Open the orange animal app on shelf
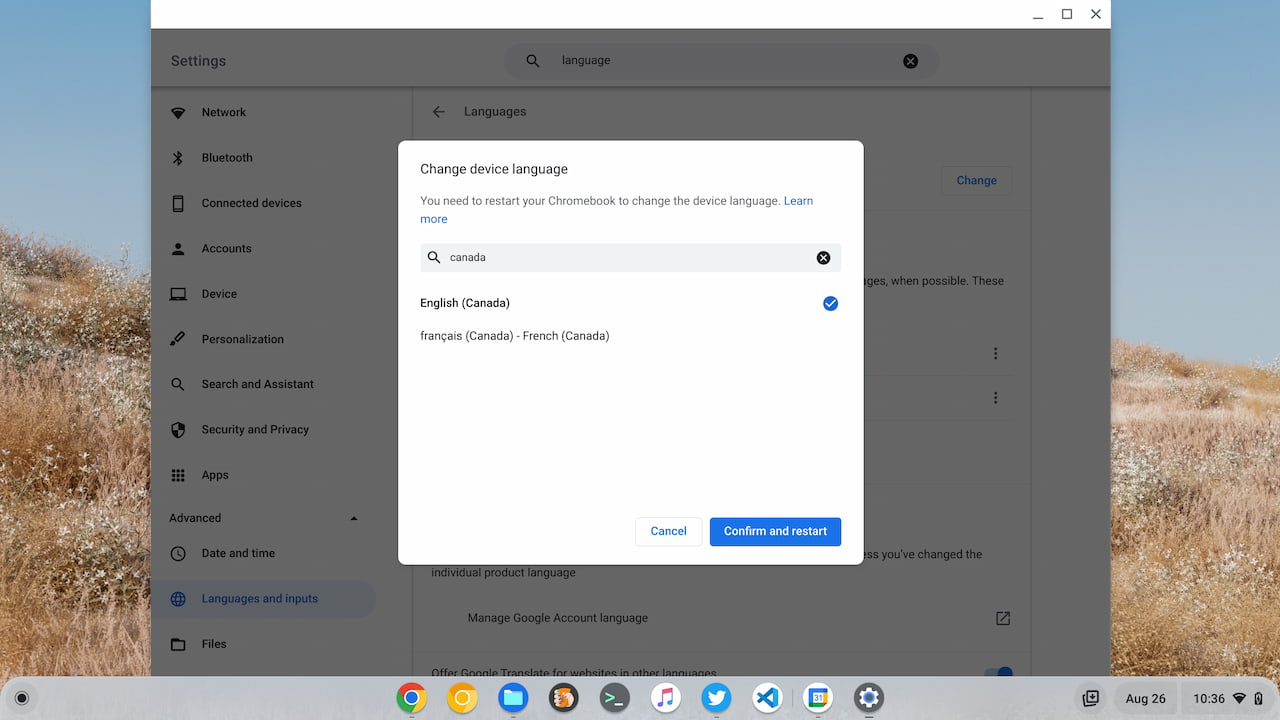This screenshot has height=720, width=1280. point(564,698)
